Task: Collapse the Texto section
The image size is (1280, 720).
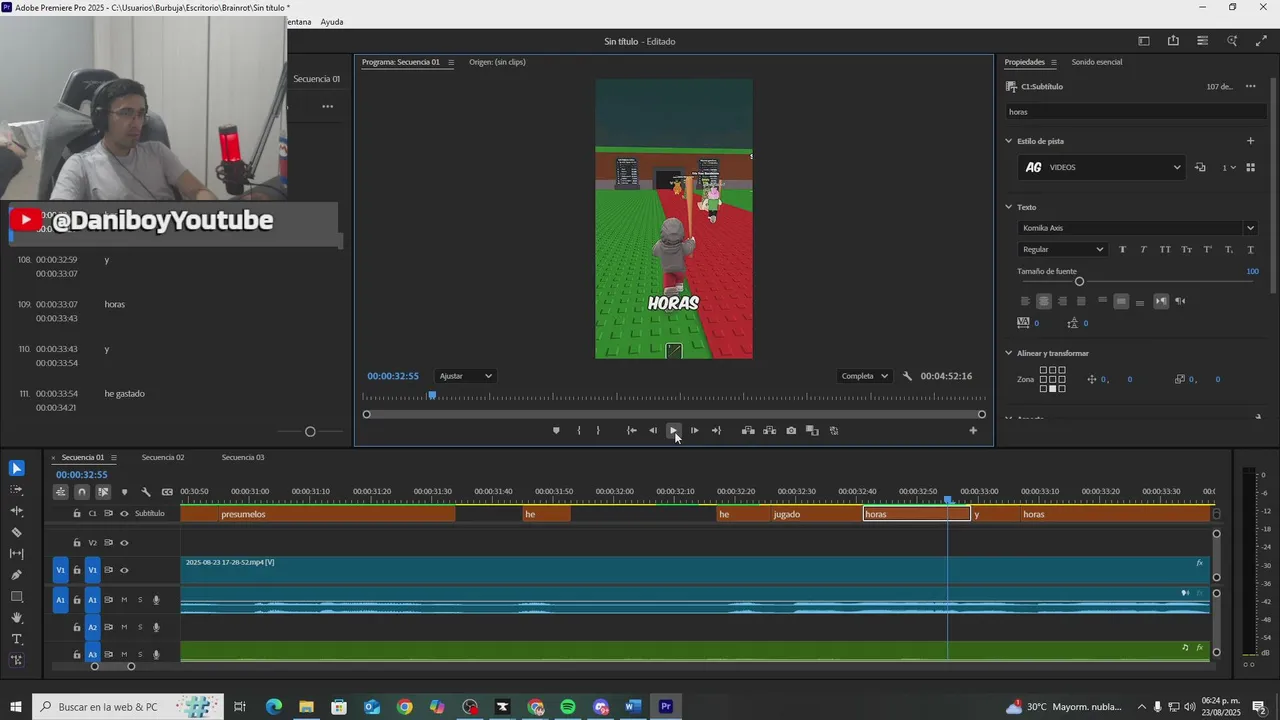Action: coord(1009,207)
